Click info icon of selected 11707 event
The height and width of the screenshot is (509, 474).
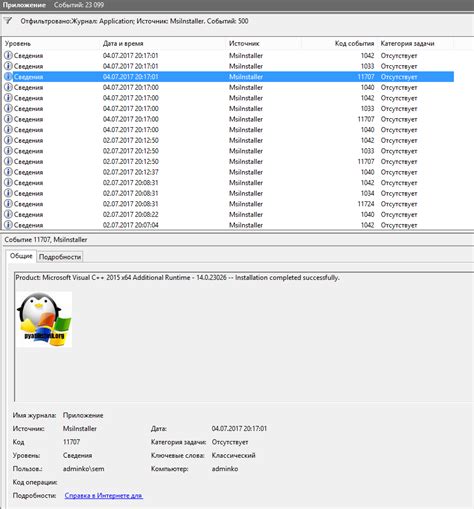click(x=8, y=77)
